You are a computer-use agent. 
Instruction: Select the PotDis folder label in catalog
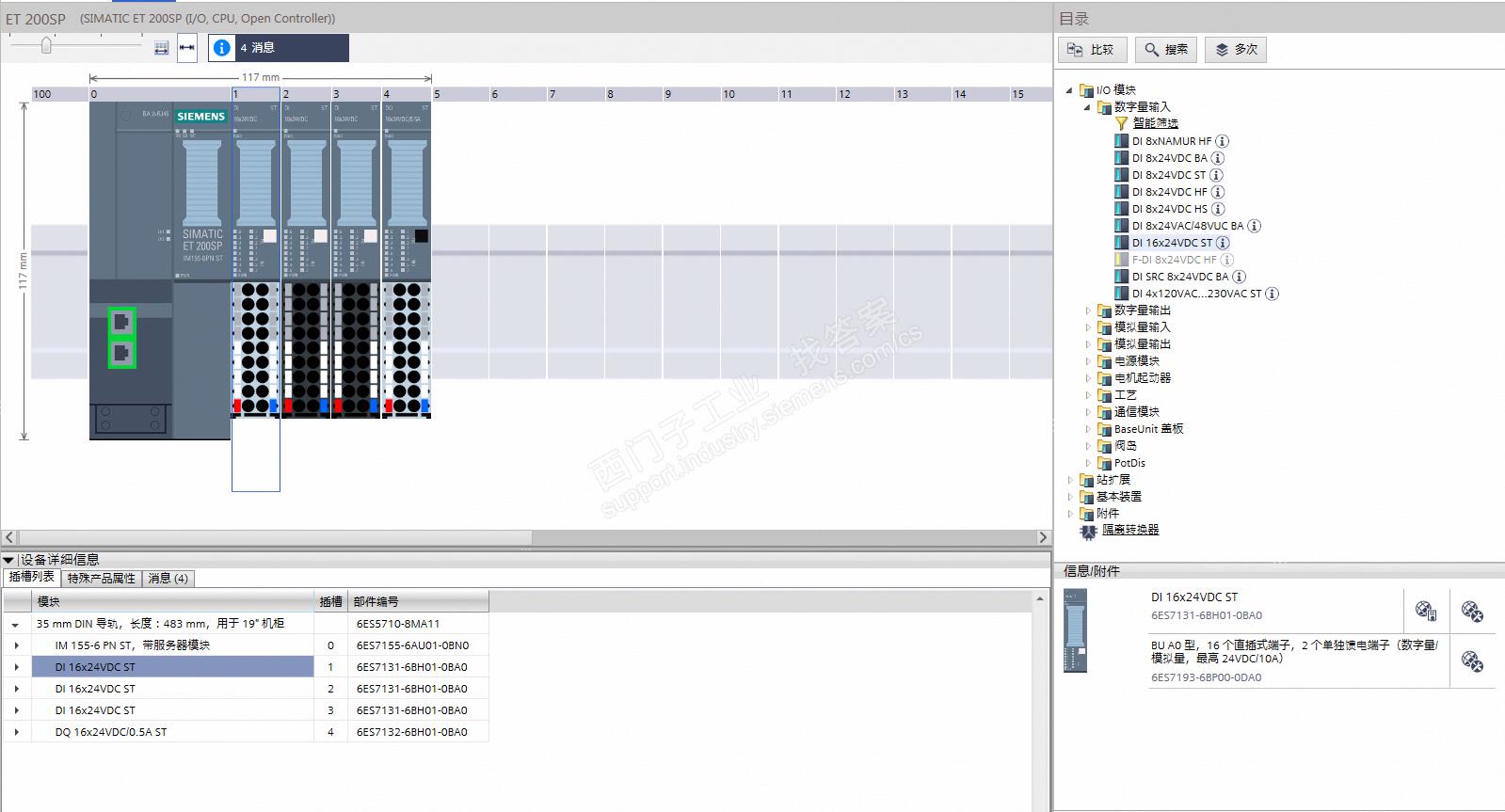click(1129, 463)
